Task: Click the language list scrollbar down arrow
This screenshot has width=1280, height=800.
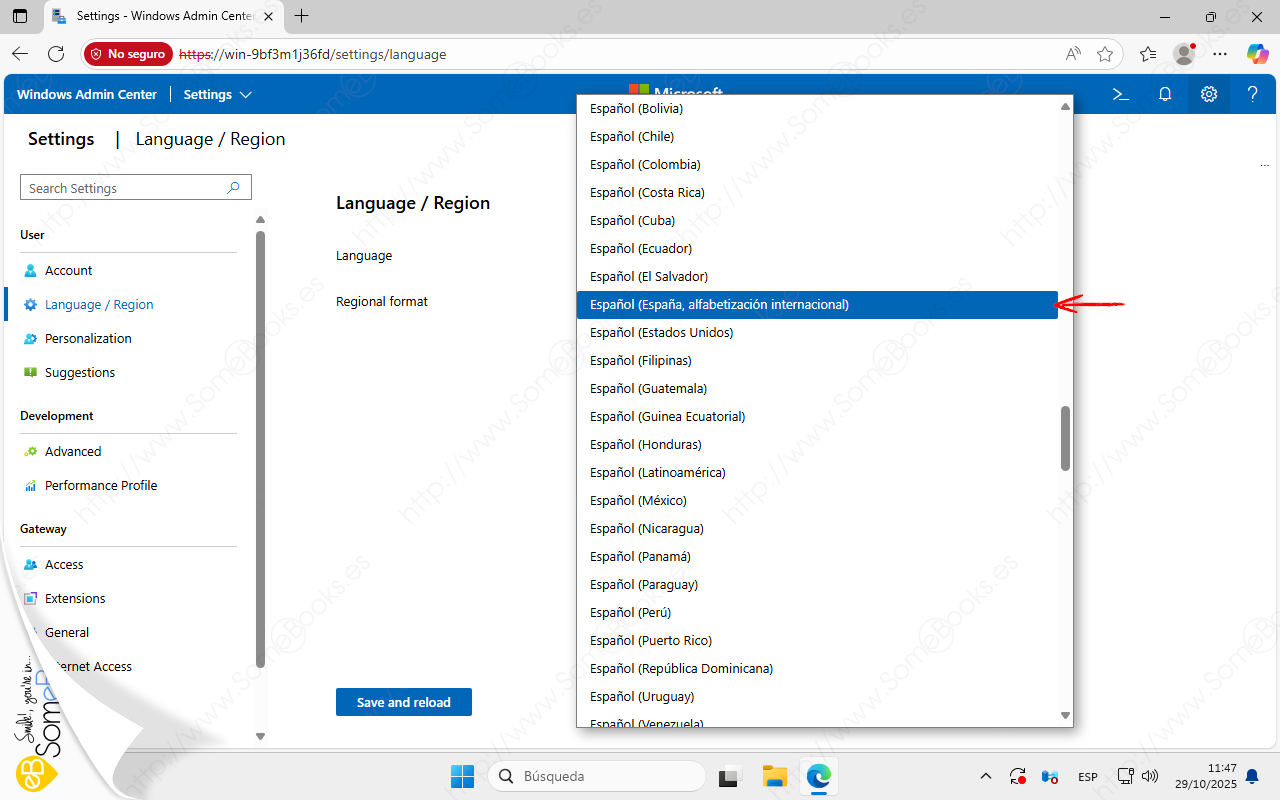Action: pos(1065,715)
